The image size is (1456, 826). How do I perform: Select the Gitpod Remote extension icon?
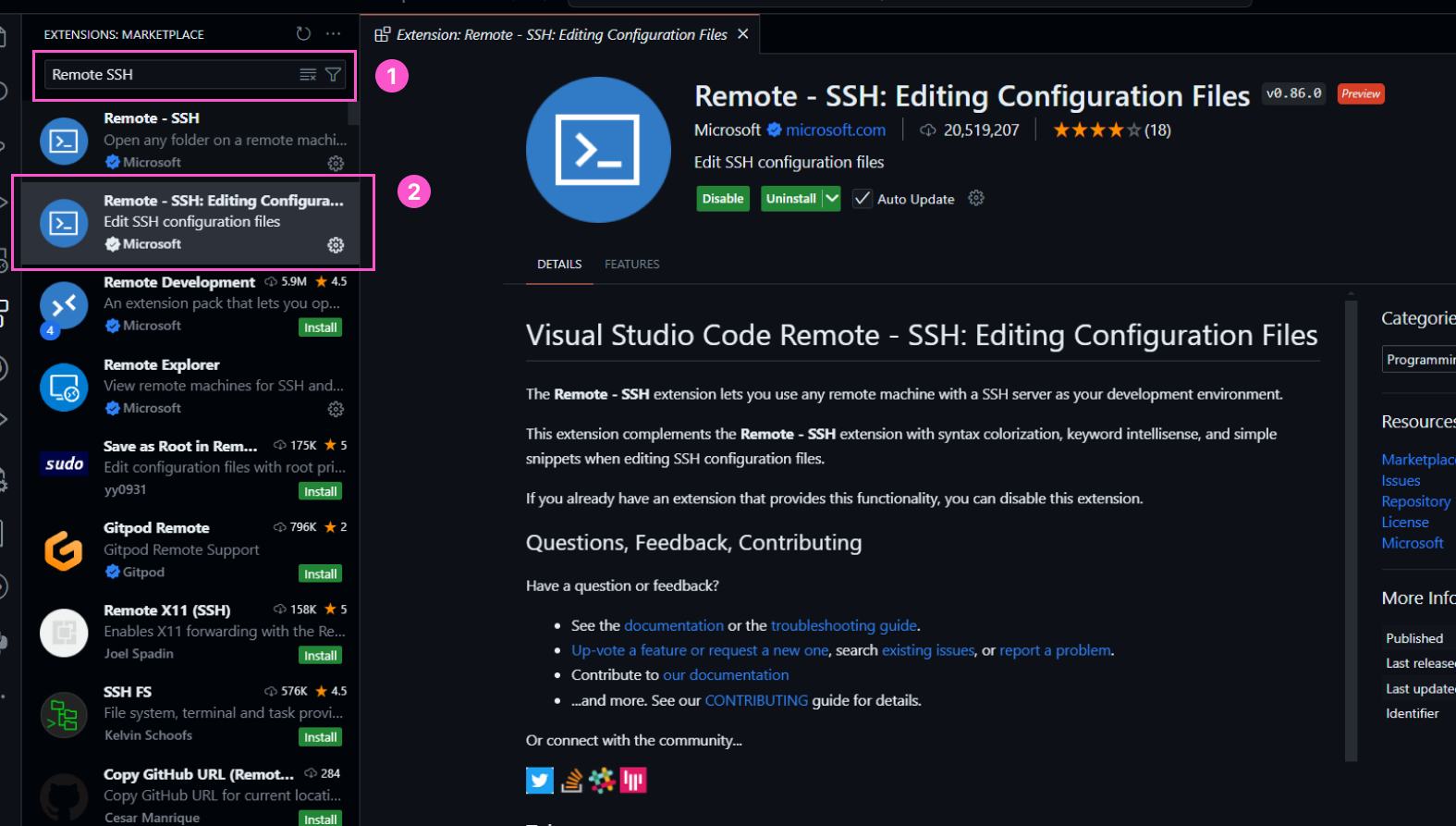click(64, 550)
